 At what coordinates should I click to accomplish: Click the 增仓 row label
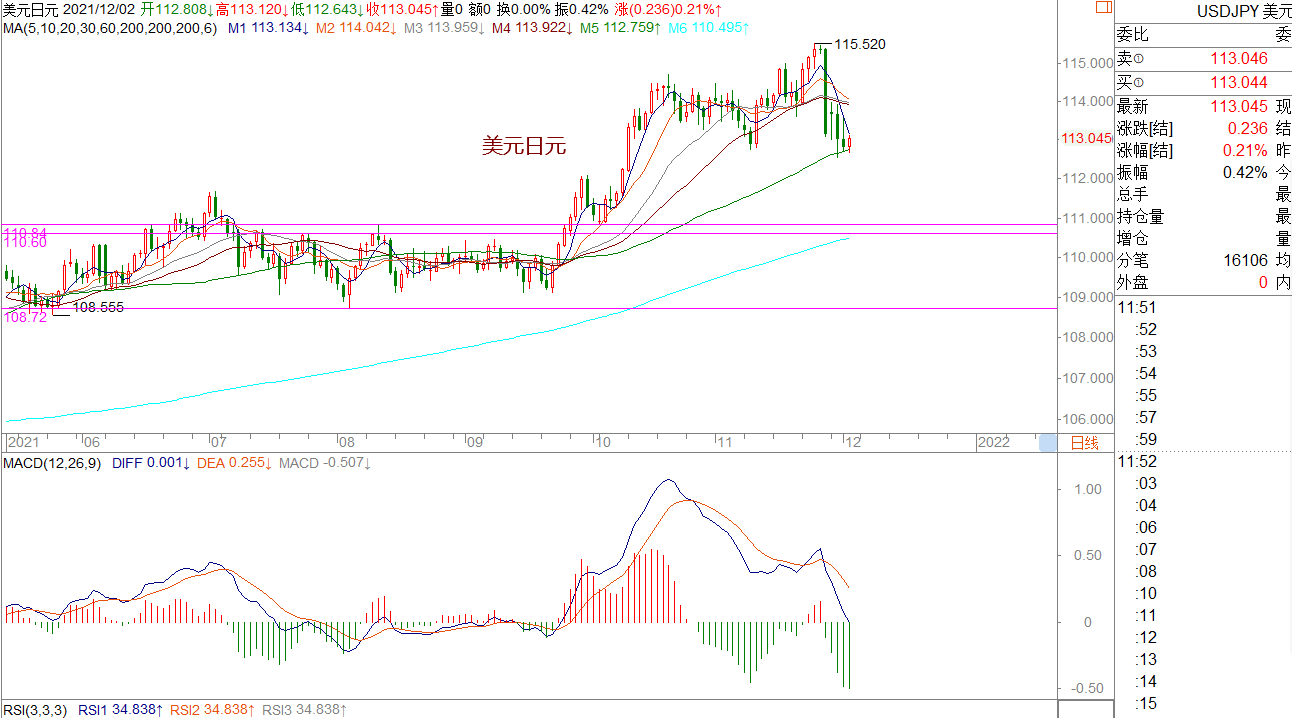click(x=1132, y=238)
